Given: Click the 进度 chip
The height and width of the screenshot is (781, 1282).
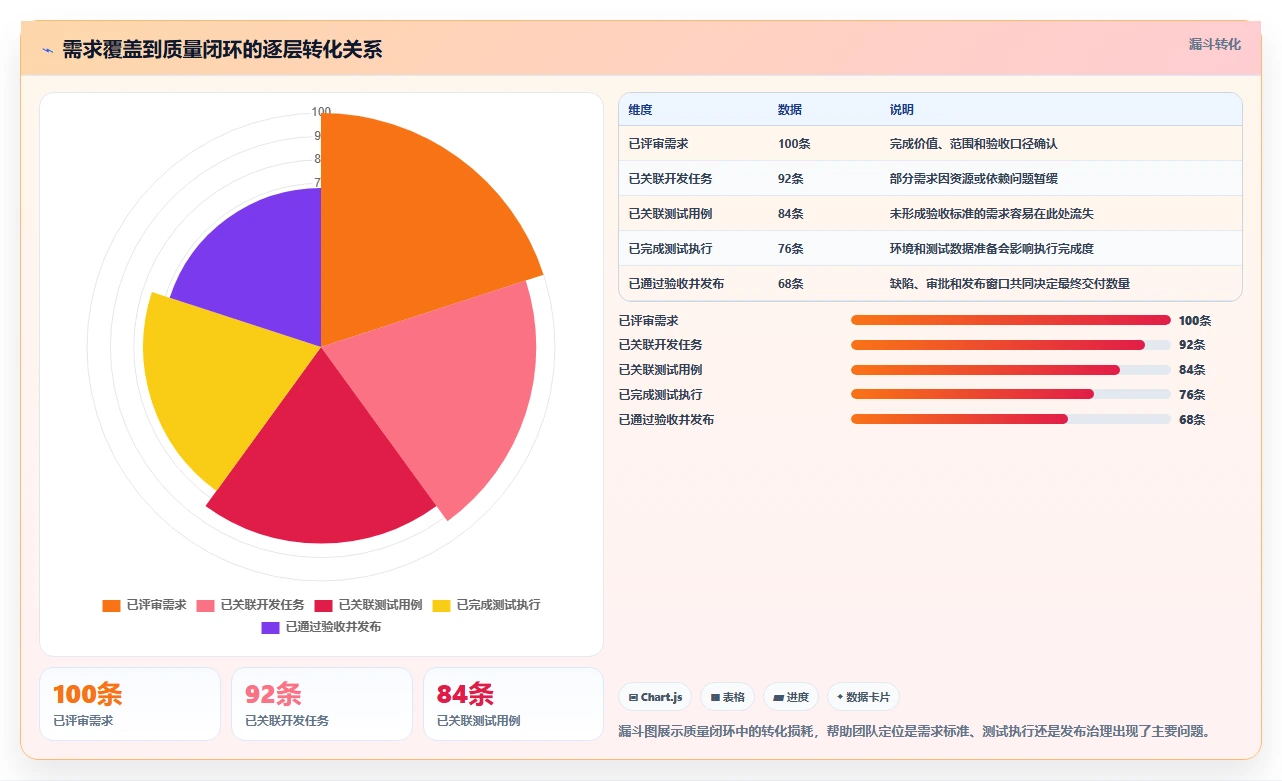Looking at the screenshot, I should point(790,697).
